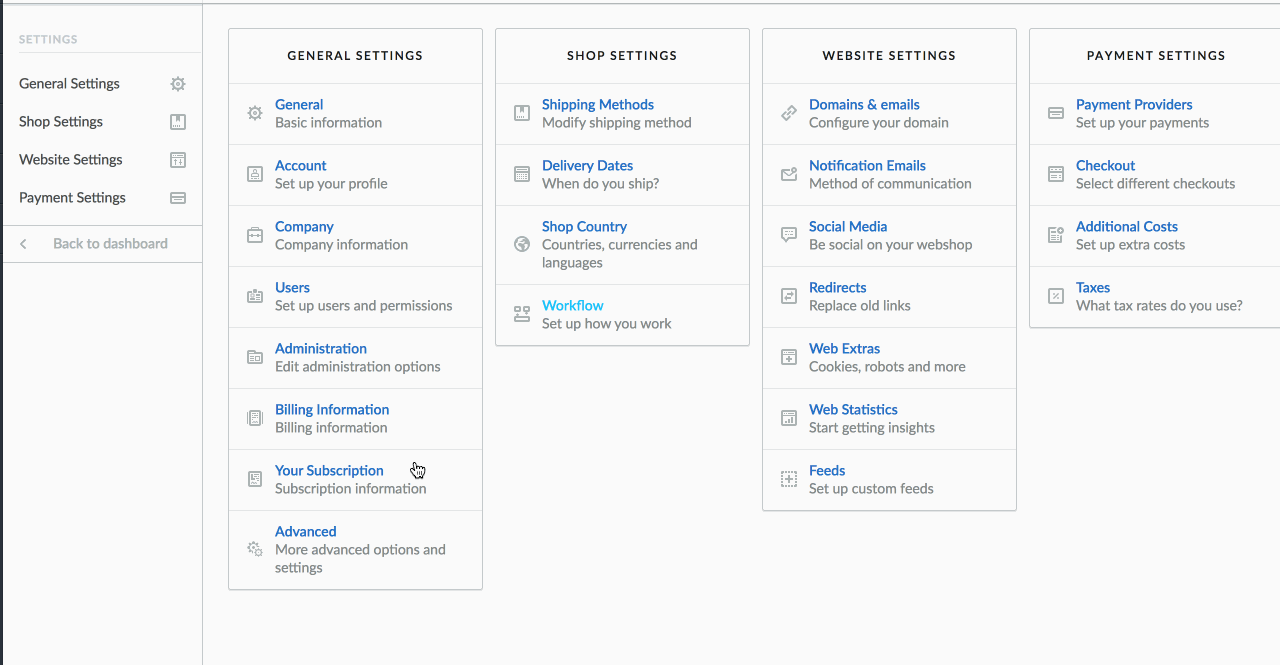Click the icon beside Website Settings in sidebar

click(x=178, y=160)
